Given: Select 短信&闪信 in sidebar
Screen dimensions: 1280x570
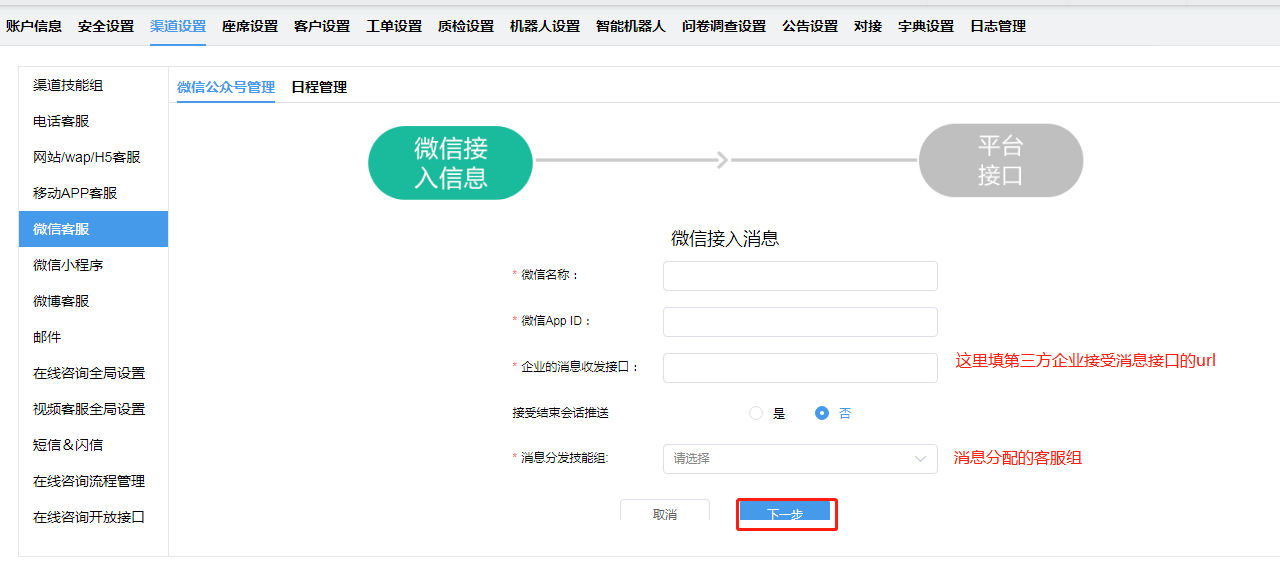Looking at the screenshot, I should tap(93, 445).
